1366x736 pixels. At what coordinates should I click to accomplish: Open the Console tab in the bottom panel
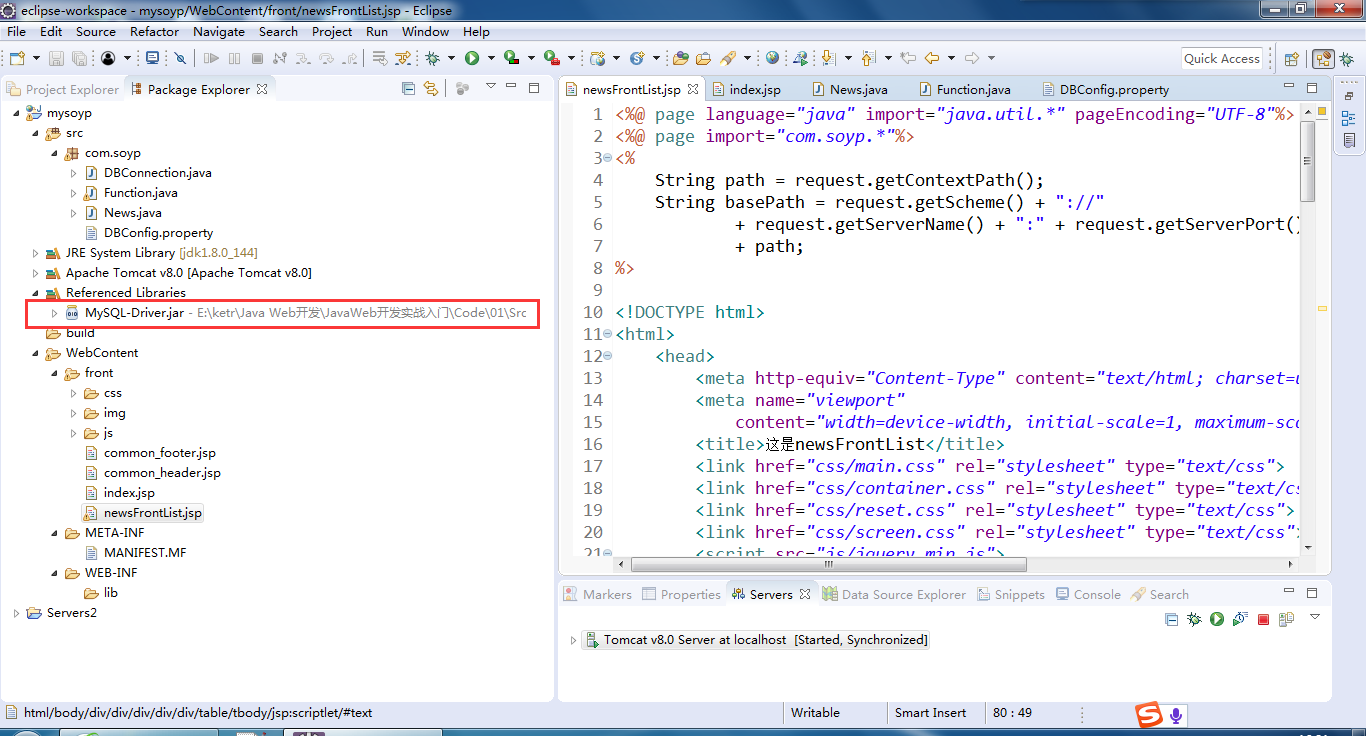[x=1088, y=594]
